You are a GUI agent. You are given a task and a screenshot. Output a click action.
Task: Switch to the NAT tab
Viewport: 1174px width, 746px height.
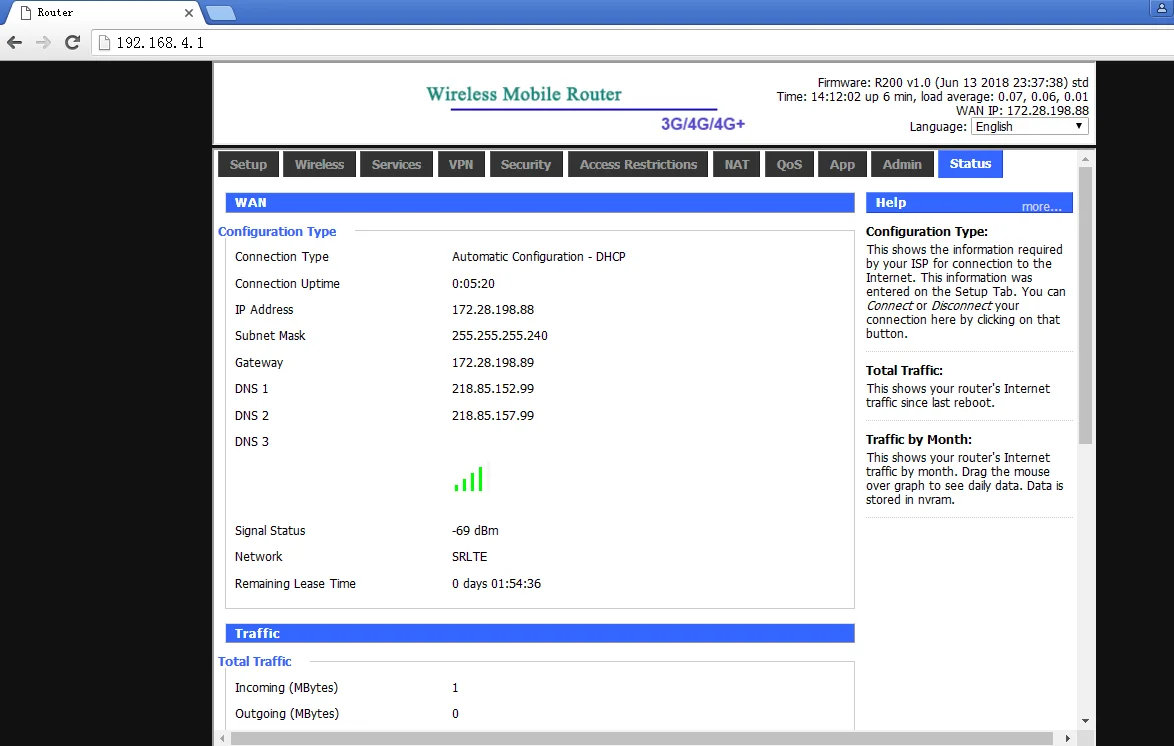point(737,165)
